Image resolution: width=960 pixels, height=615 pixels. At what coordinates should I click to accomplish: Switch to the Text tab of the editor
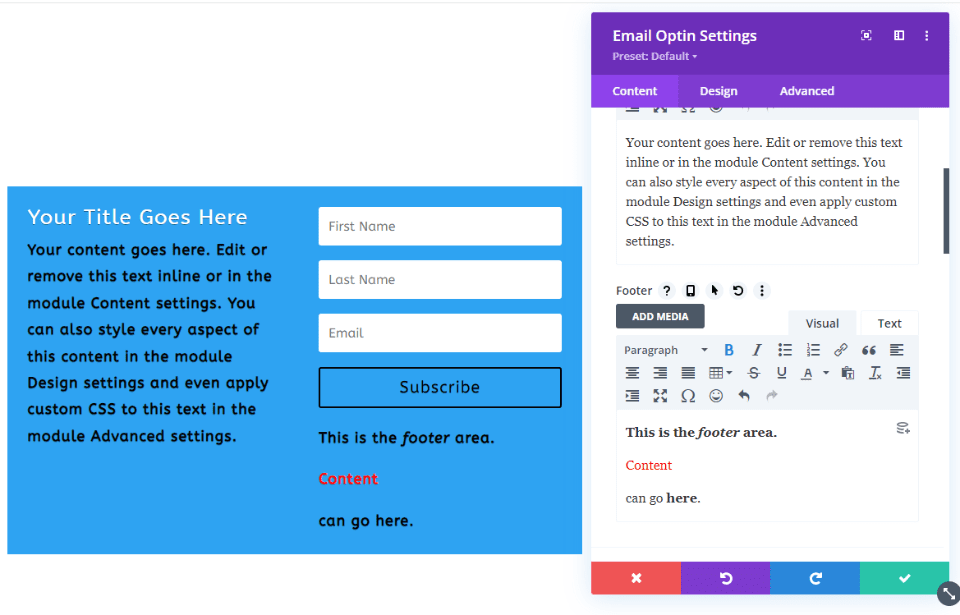[x=888, y=323]
